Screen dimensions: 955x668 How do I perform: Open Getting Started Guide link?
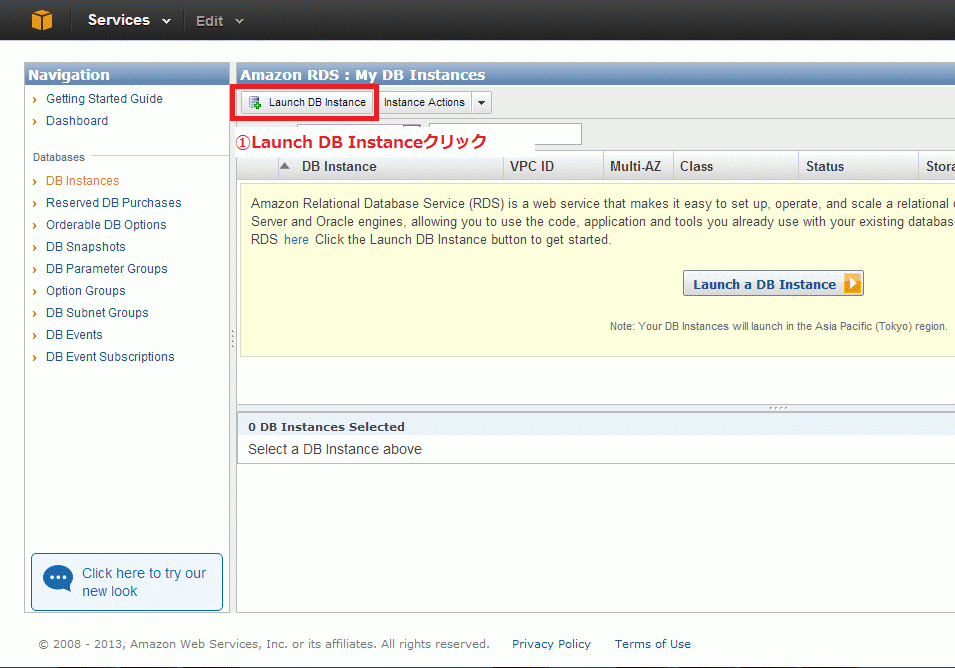coord(104,99)
